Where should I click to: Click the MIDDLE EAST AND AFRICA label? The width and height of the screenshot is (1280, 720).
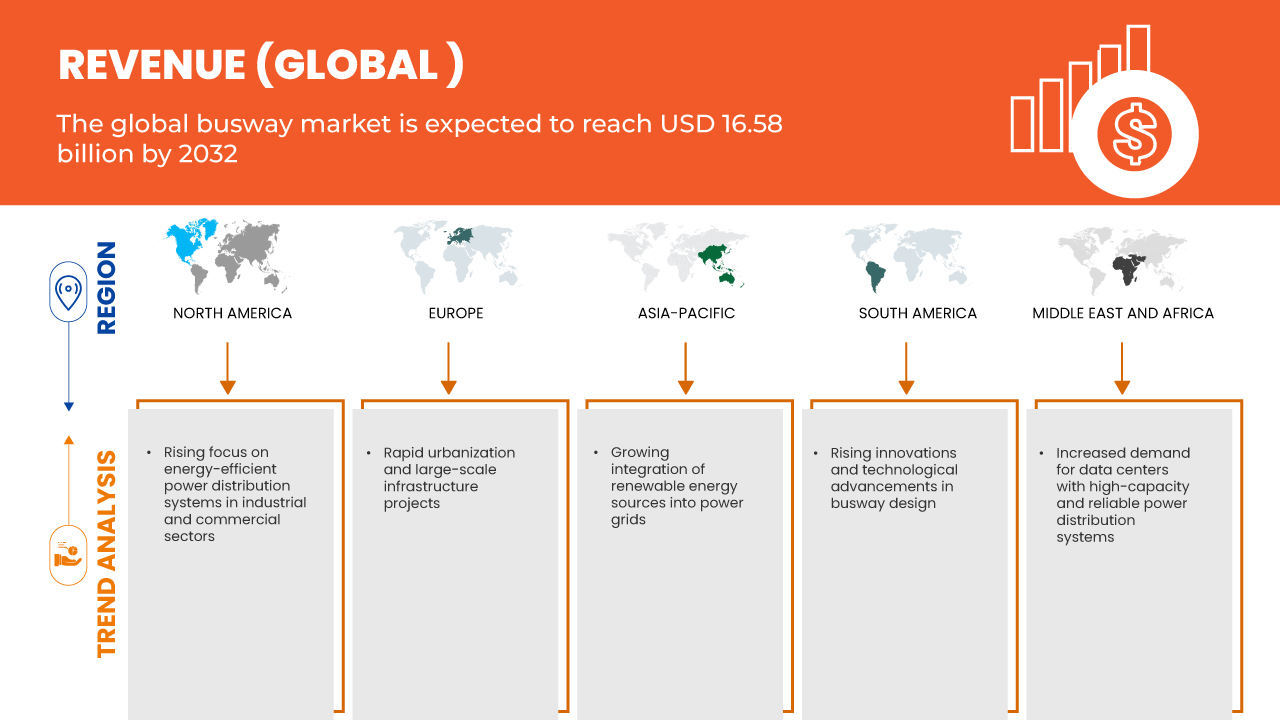[x=1122, y=313]
